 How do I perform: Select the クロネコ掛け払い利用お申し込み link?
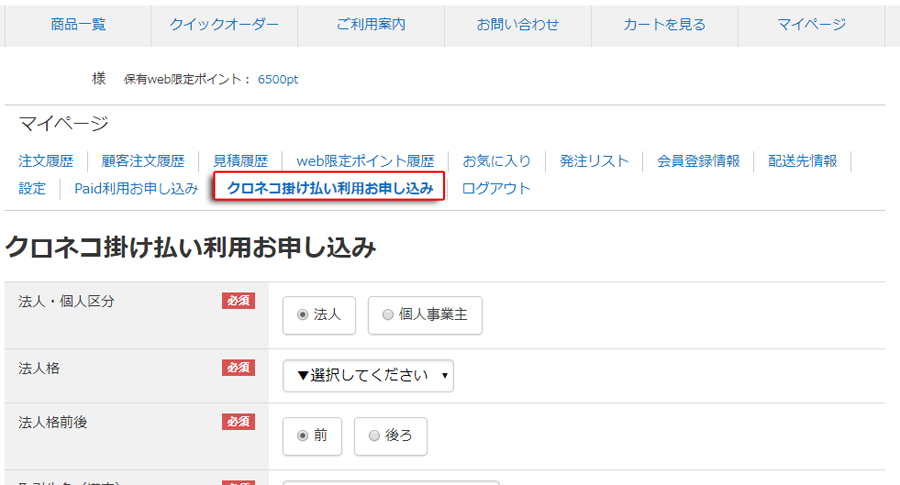330,188
